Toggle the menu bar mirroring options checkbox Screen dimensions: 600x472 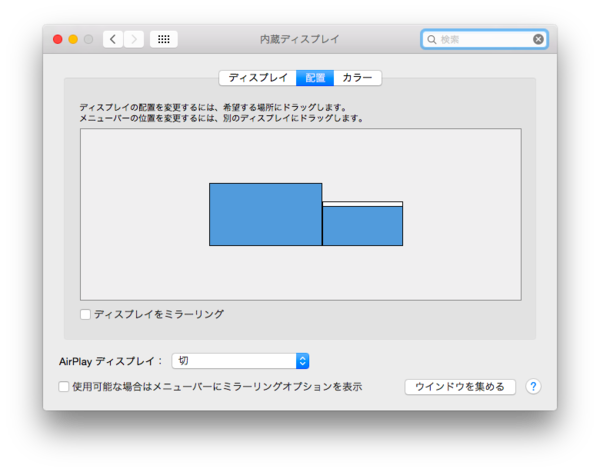point(64,386)
